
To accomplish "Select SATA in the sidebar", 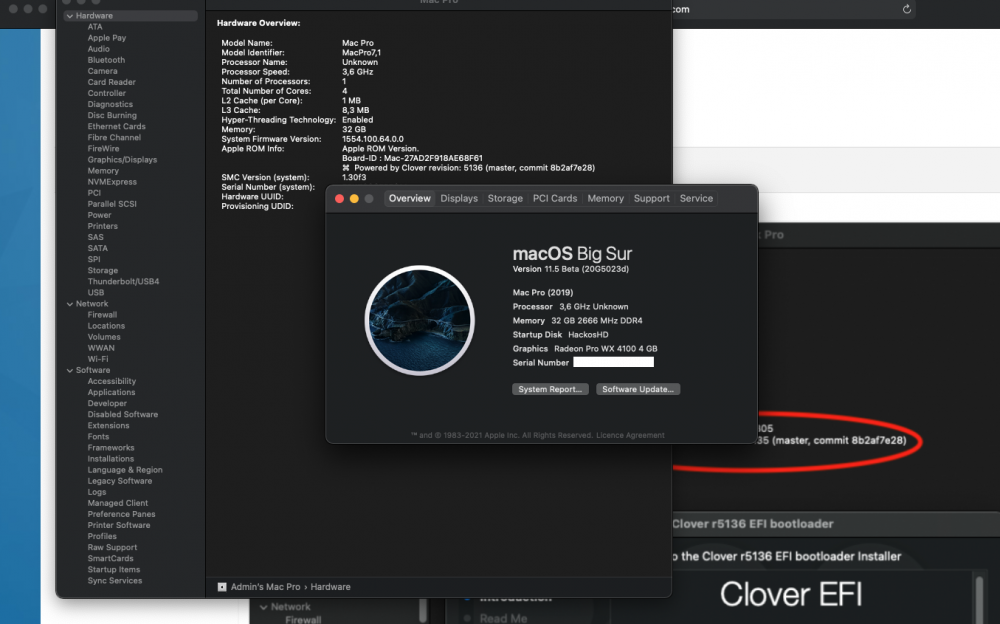I will pos(98,248).
